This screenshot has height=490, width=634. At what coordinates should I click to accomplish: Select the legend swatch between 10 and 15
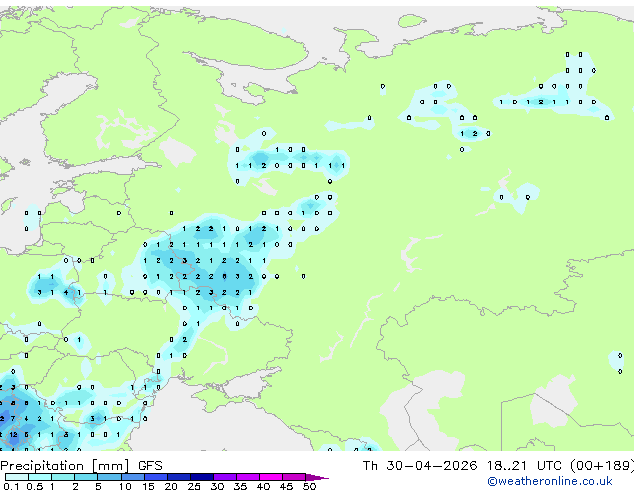tap(133, 477)
